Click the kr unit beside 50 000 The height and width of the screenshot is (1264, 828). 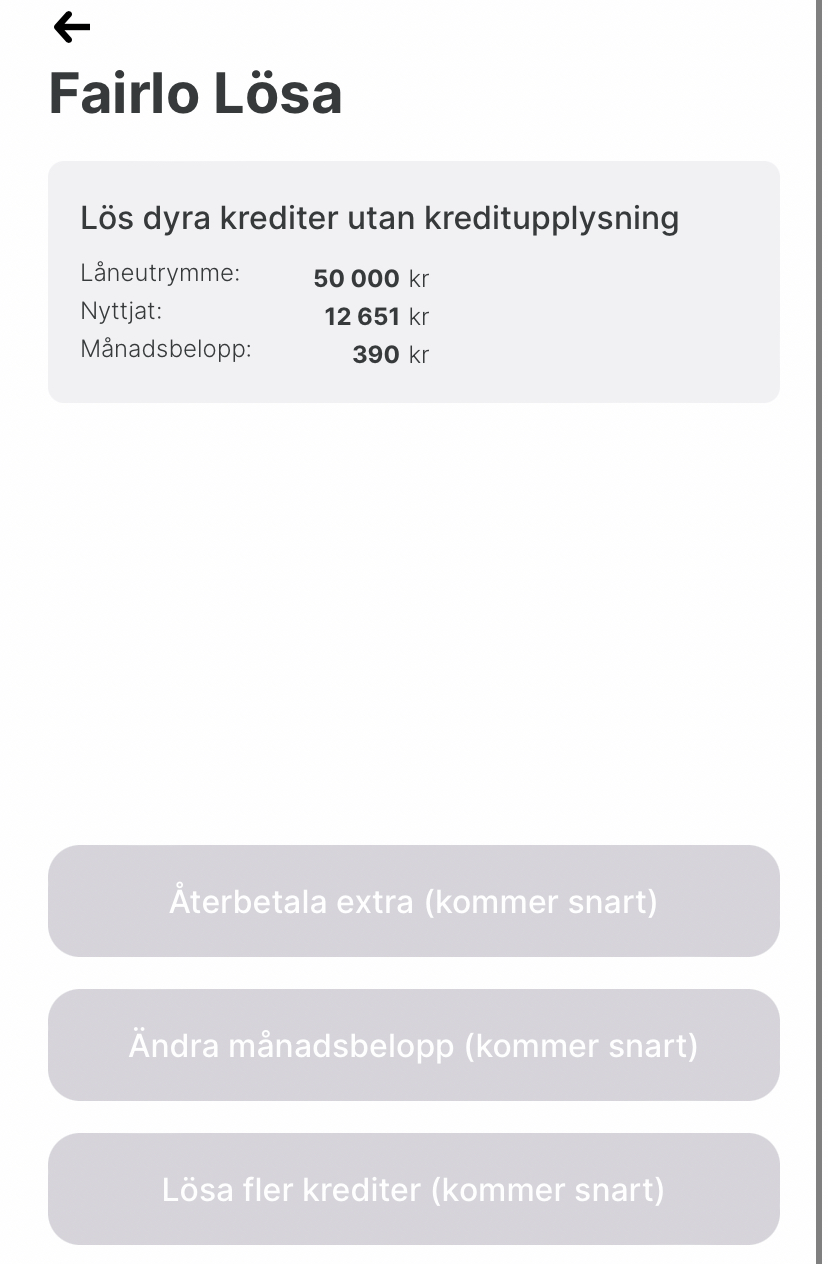tap(418, 279)
